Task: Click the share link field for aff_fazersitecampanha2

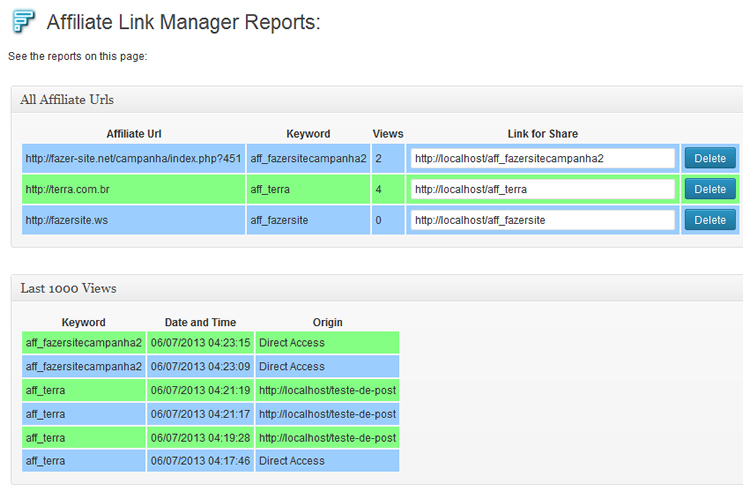Action: point(542,158)
